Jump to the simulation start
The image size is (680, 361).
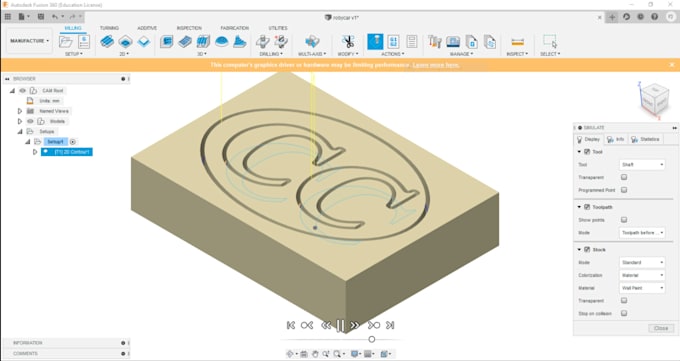pyautogui.click(x=291, y=325)
